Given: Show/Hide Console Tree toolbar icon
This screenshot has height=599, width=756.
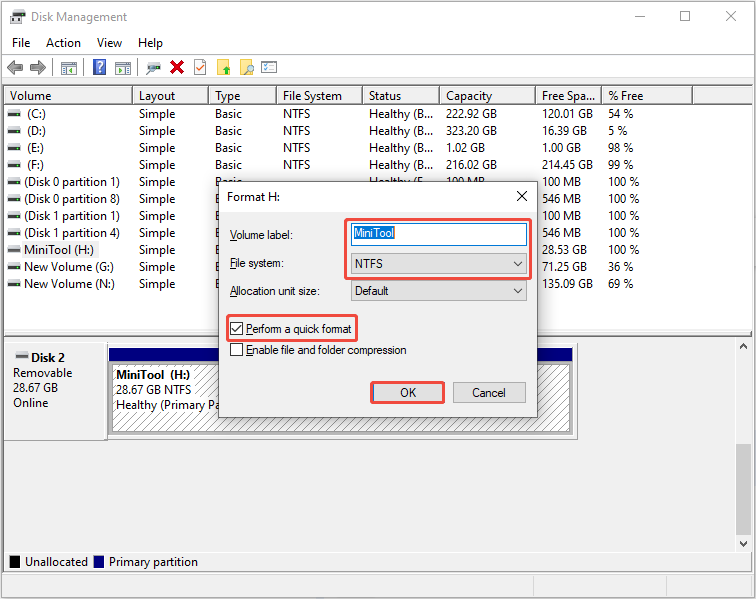Looking at the screenshot, I should (68, 68).
